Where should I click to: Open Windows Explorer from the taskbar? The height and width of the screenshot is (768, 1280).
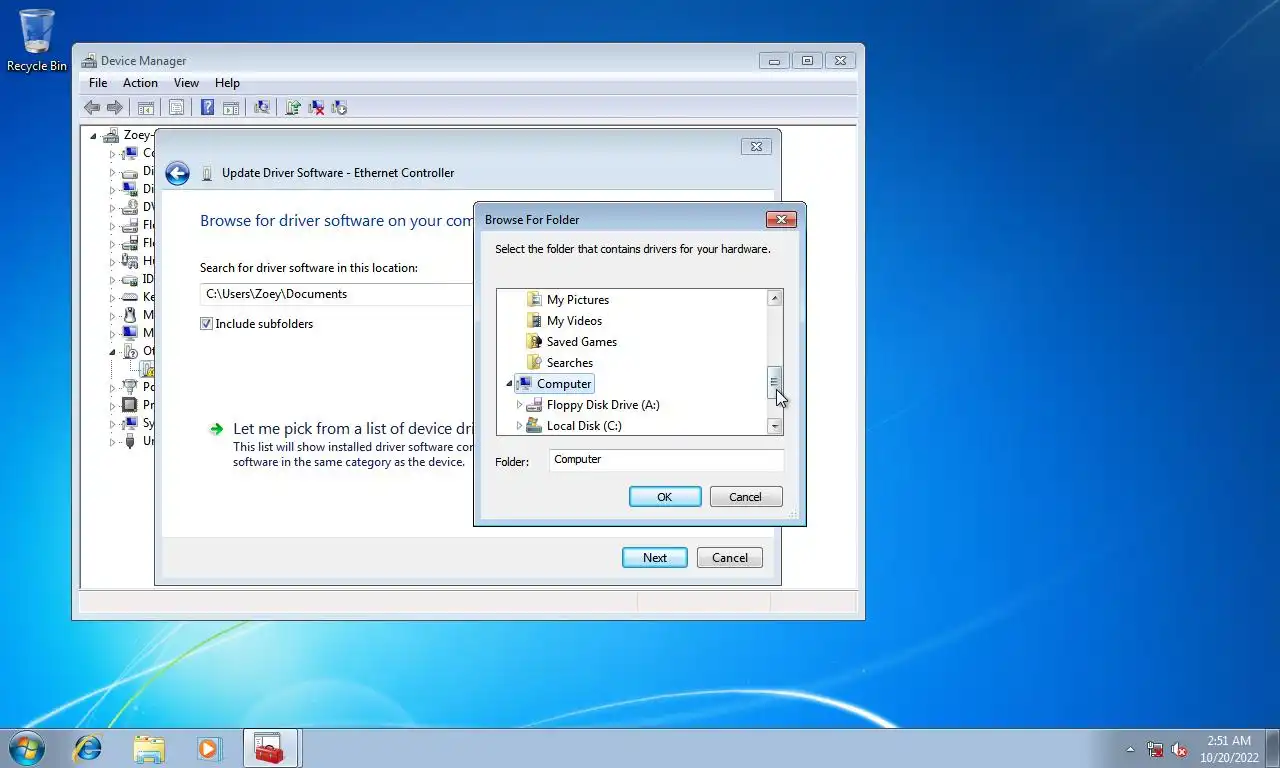pos(149,748)
